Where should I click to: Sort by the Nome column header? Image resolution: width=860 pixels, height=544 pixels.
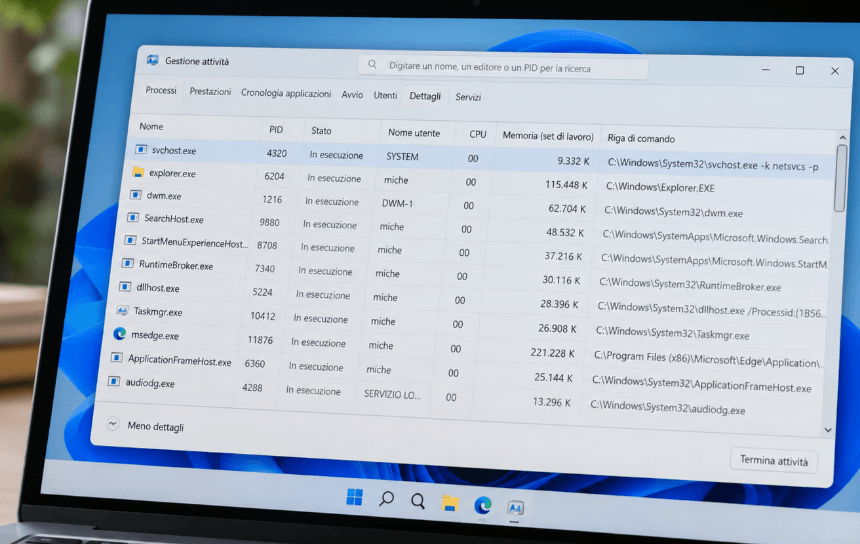[151, 126]
